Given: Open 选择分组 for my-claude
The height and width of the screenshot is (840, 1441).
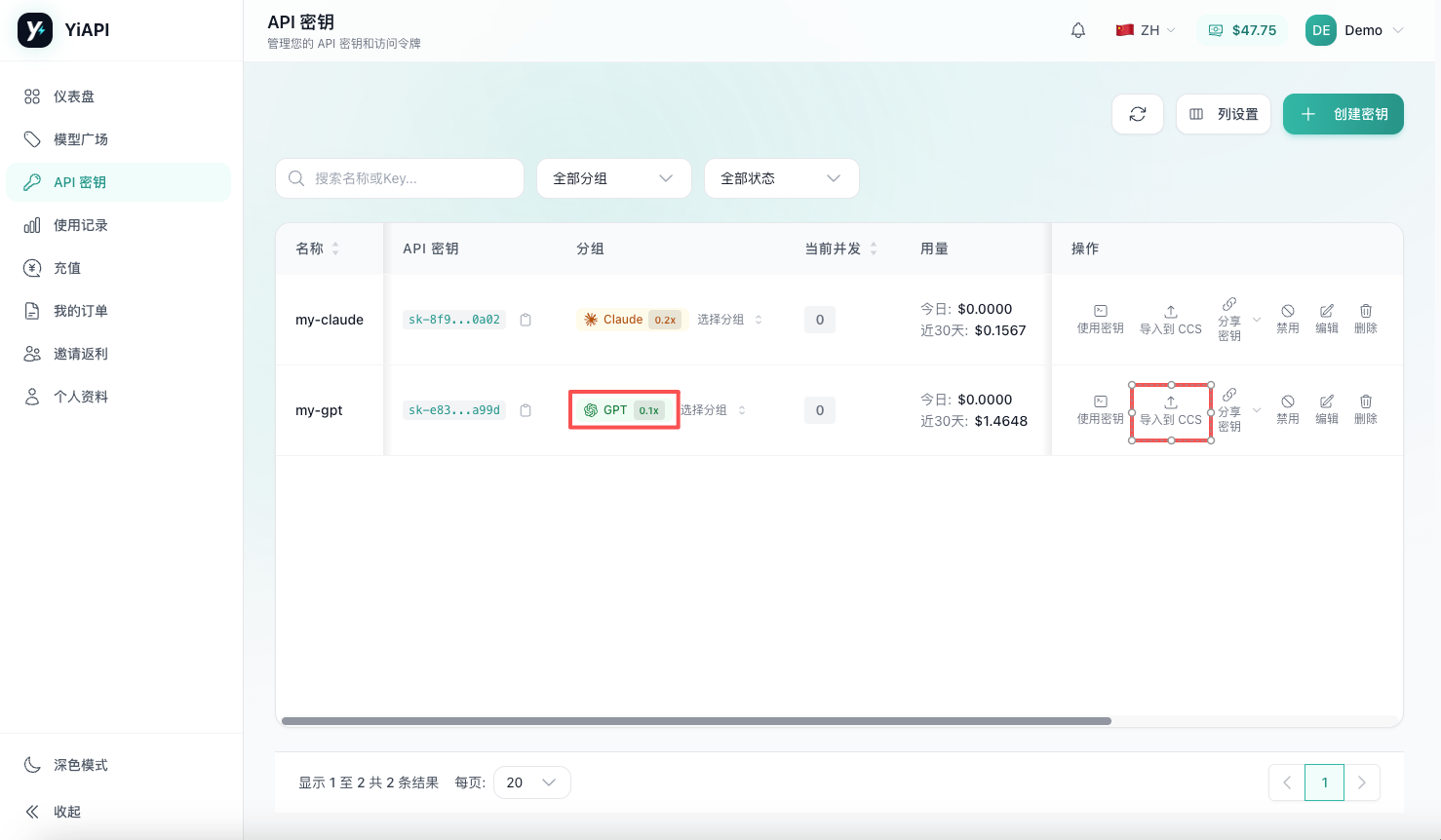Looking at the screenshot, I should 729,320.
